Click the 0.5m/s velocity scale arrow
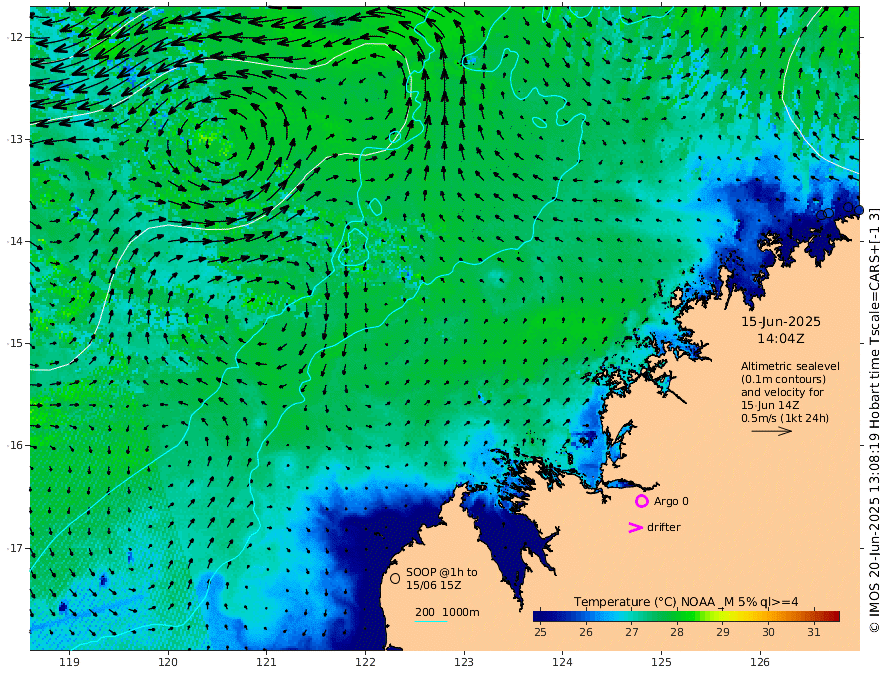Viewport: 880px width, 680px height. [772, 431]
